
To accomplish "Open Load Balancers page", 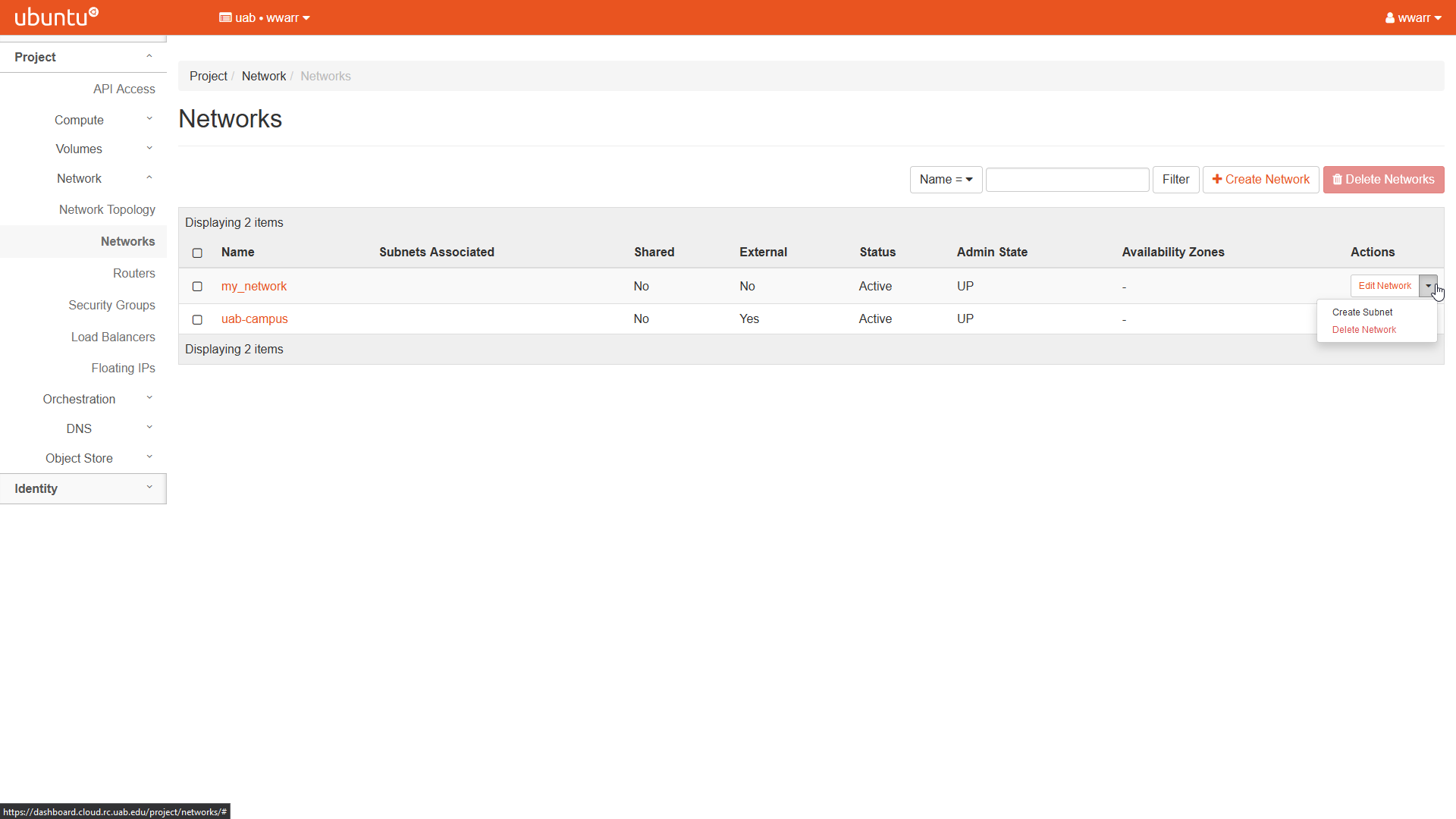I will [113, 337].
